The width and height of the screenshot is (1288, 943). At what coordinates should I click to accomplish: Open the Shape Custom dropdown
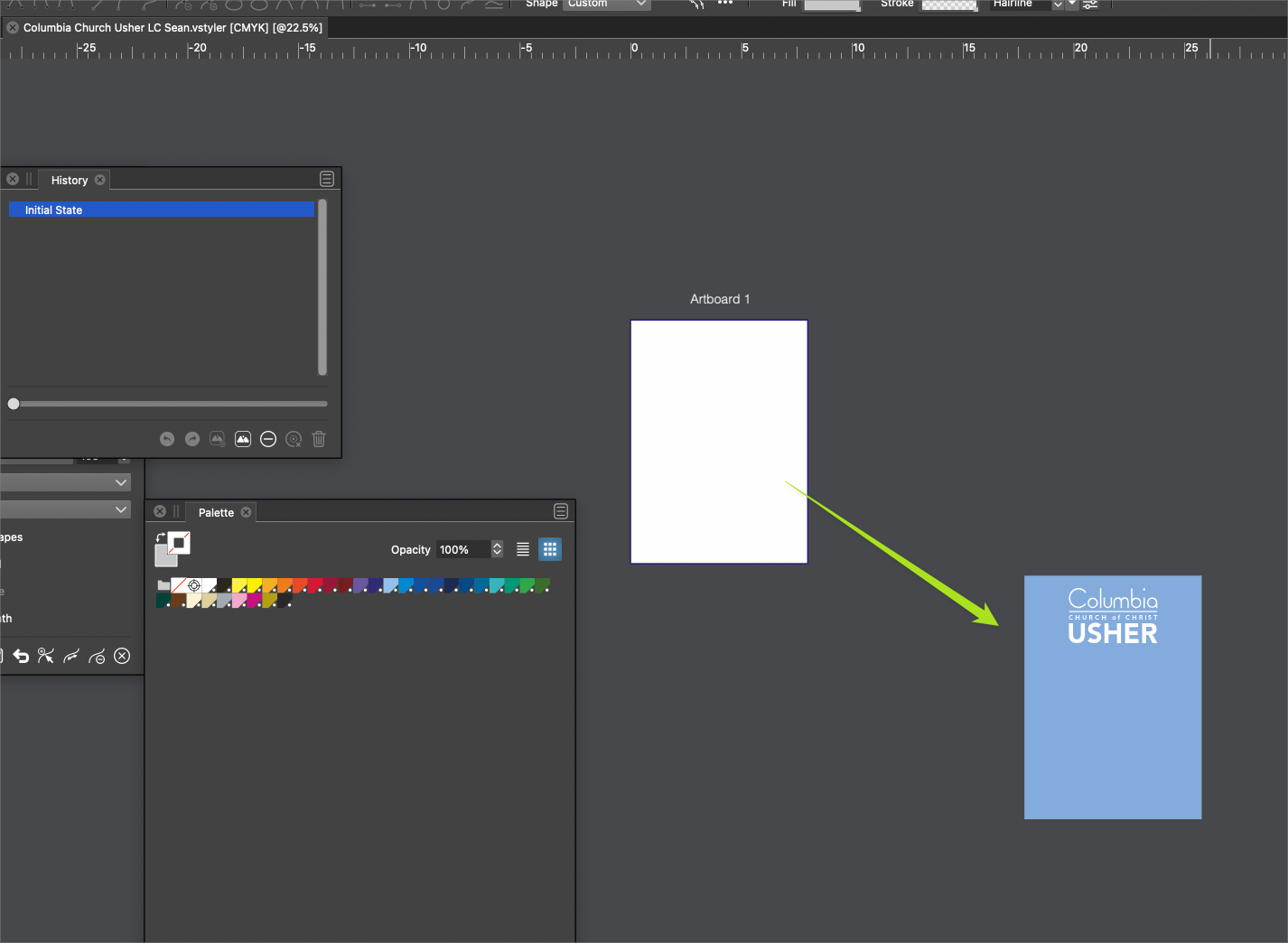point(607,4)
